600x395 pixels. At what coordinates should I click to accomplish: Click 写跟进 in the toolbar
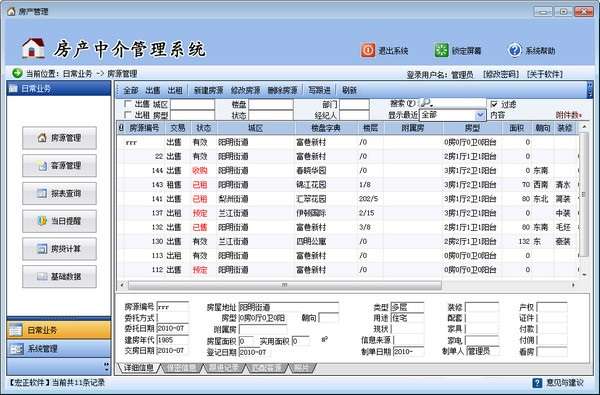coord(319,90)
